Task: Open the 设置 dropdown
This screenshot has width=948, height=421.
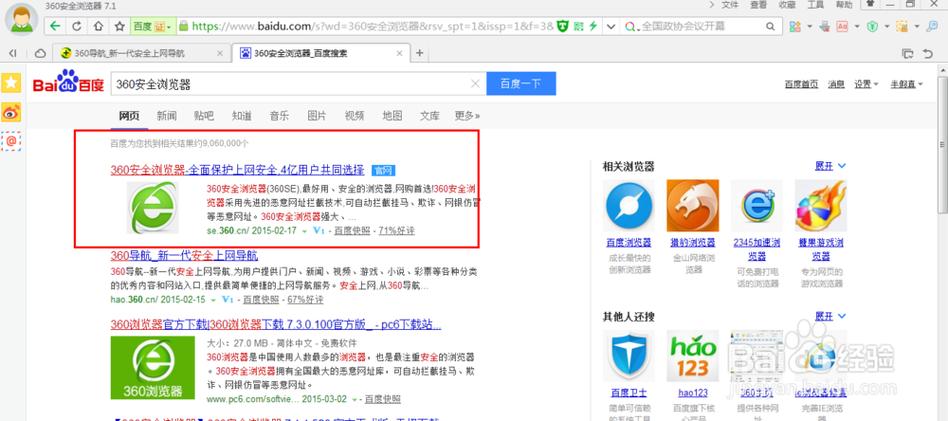Action: pos(866,84)
